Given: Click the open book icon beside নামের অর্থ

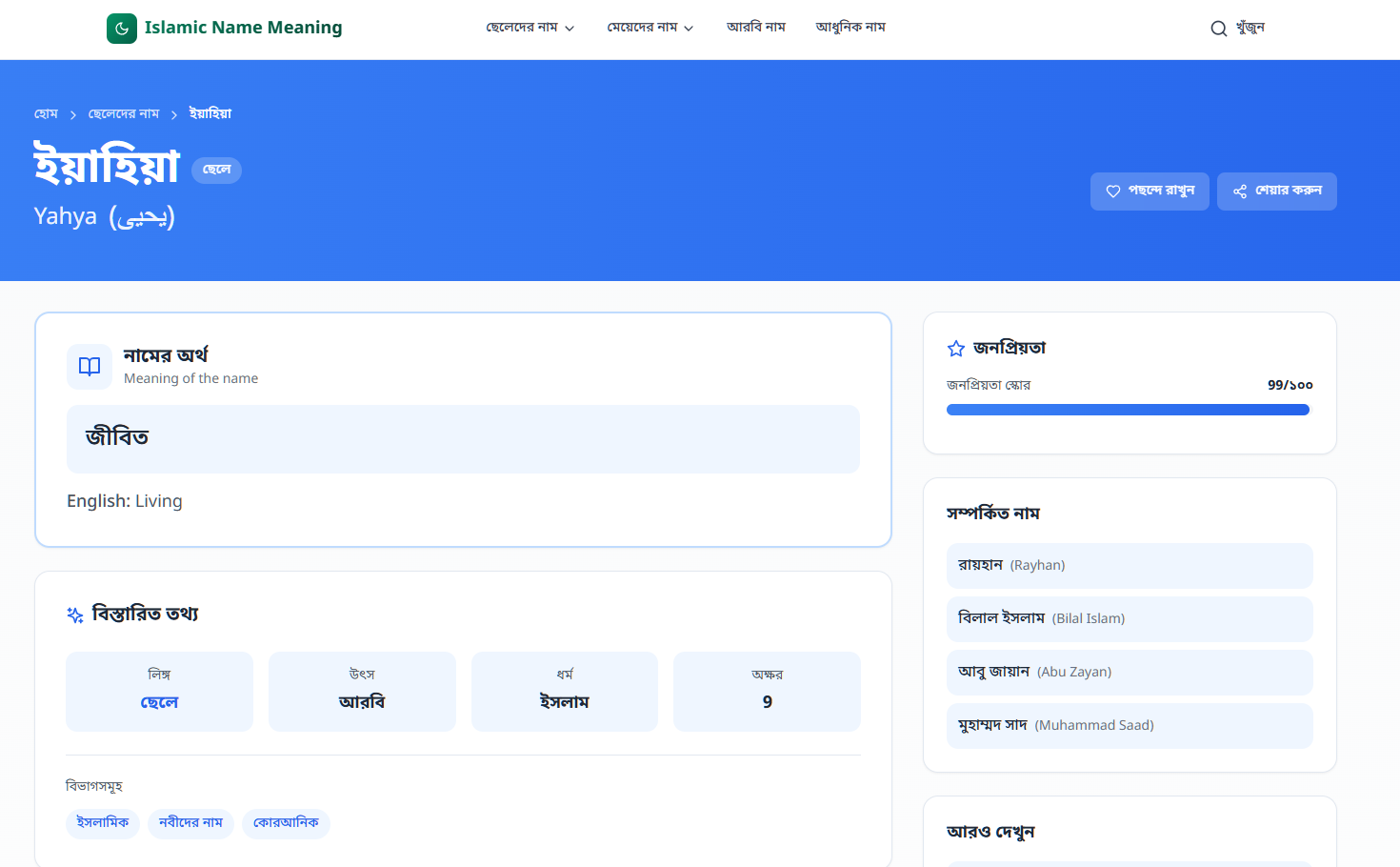Looking at the screenshot, I should pyautogui.click(x=90, y=367).
